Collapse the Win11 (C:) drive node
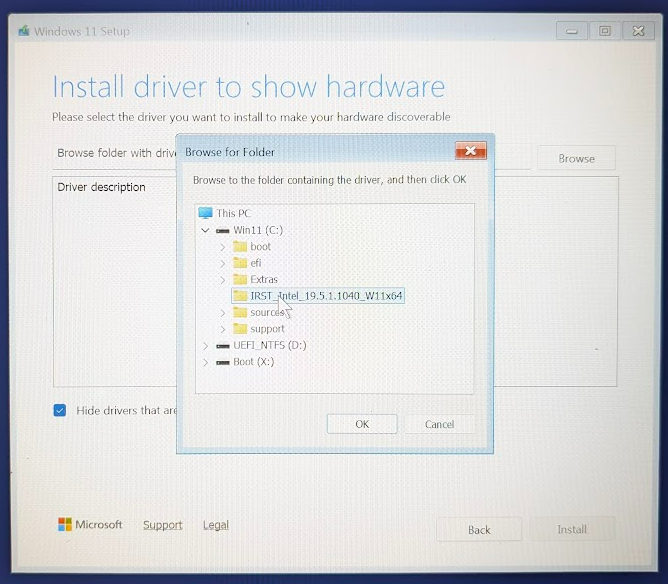The height and width of the screenshot is (584, 668). pyautogui.click(x=205, y=230)
